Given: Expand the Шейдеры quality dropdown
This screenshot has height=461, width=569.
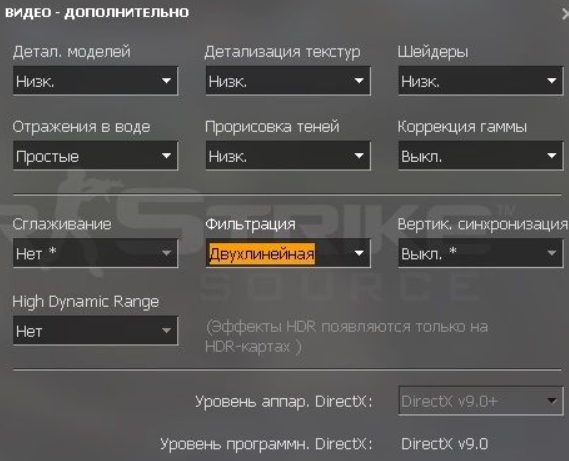Looking at the screenshot, I should 480,81.
